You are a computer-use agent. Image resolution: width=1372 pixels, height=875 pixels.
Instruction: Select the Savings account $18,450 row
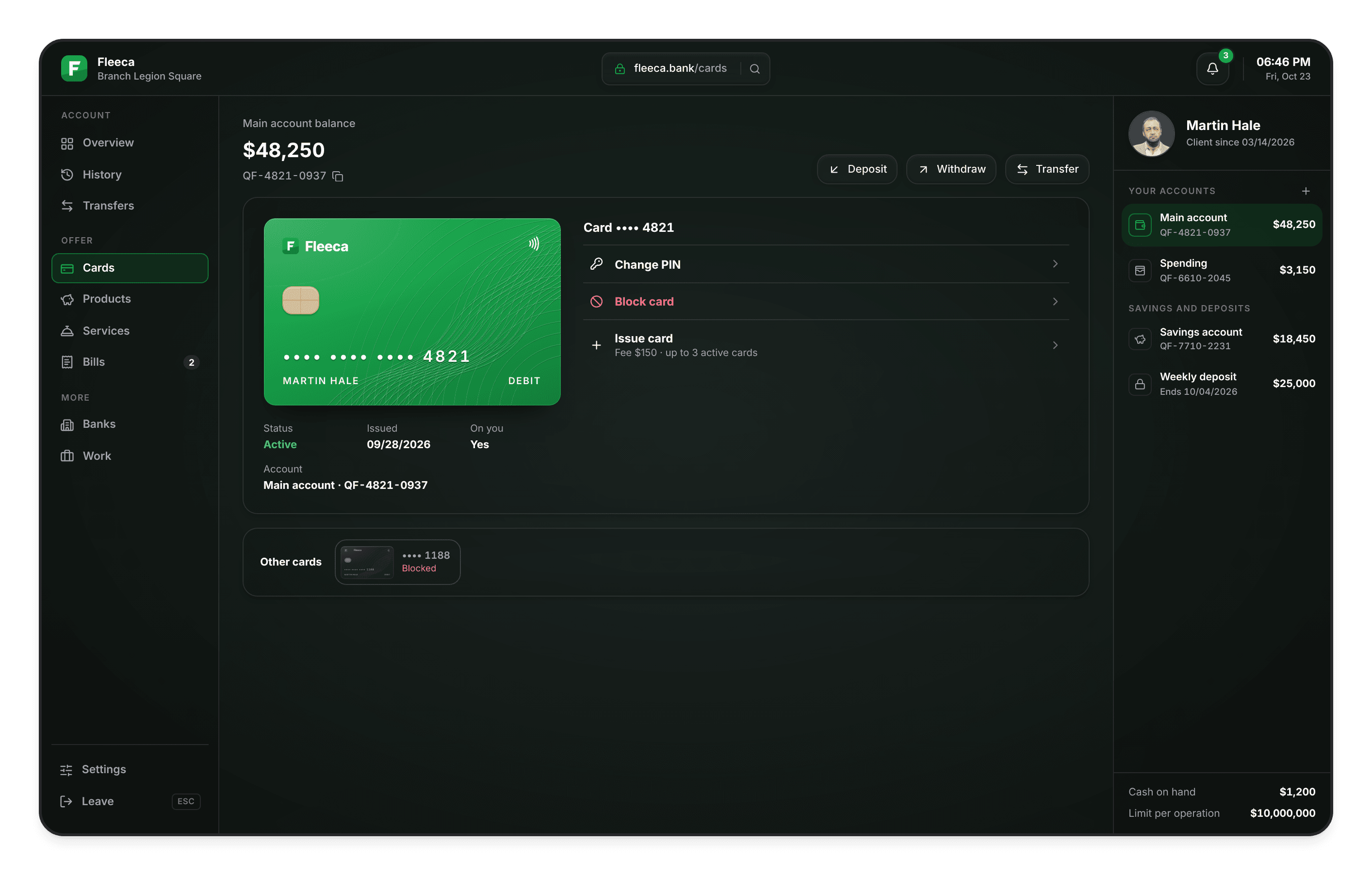(1222, 339)
